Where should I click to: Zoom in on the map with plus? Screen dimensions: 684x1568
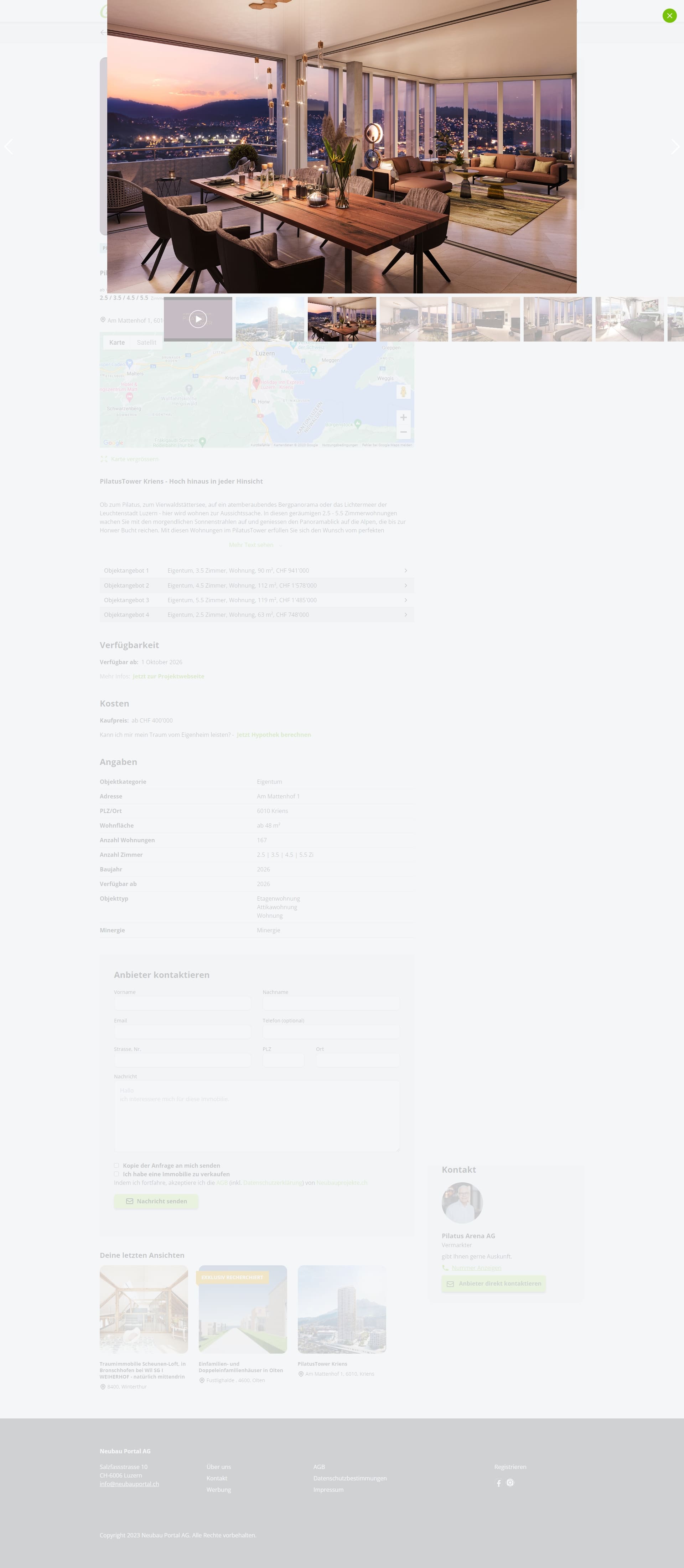click(x=403, y=418)
